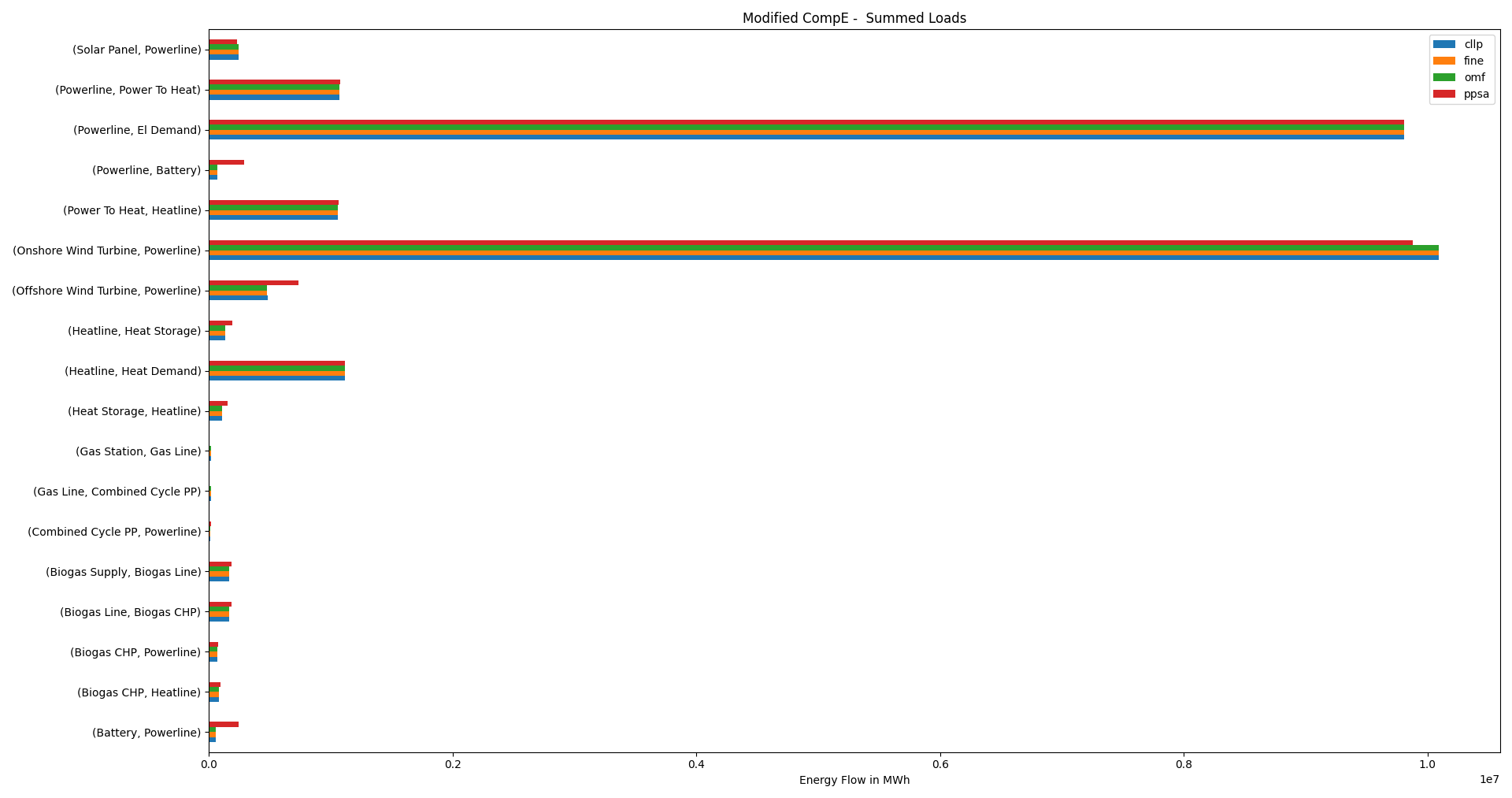Click the red ppsa bar for Powerline, El Demand

pos(806,122)
